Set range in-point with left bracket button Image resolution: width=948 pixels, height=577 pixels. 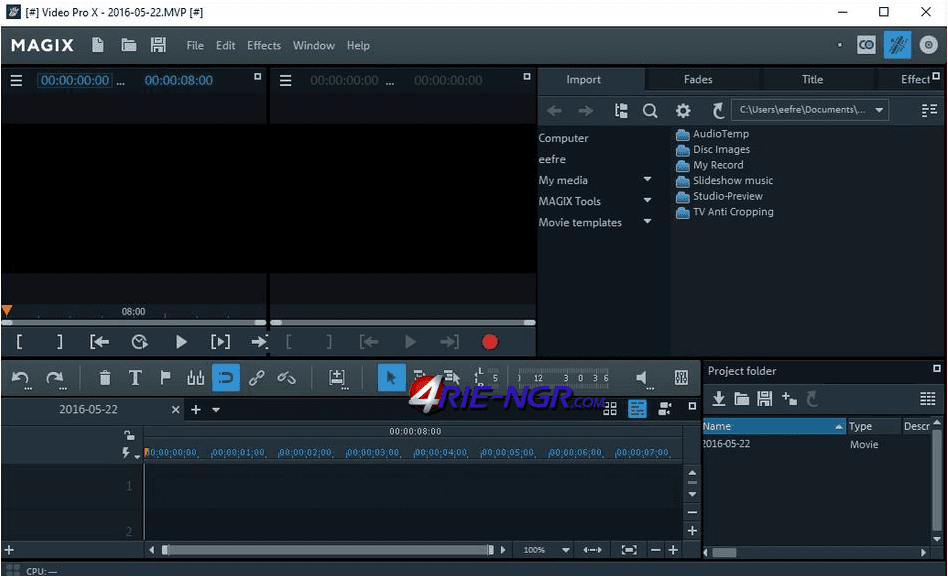pos(19,342)
